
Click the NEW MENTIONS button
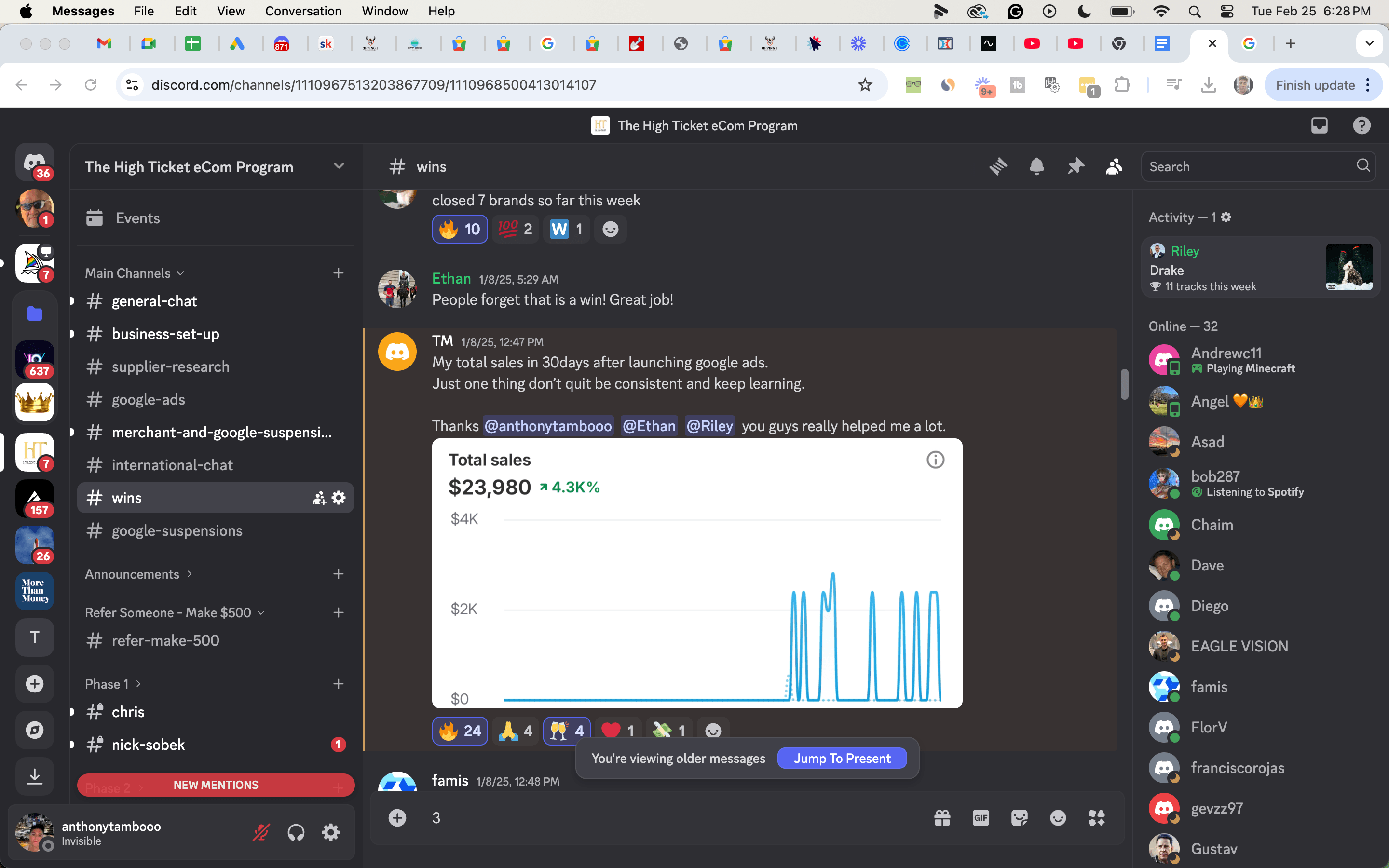[x=216, y=785]
